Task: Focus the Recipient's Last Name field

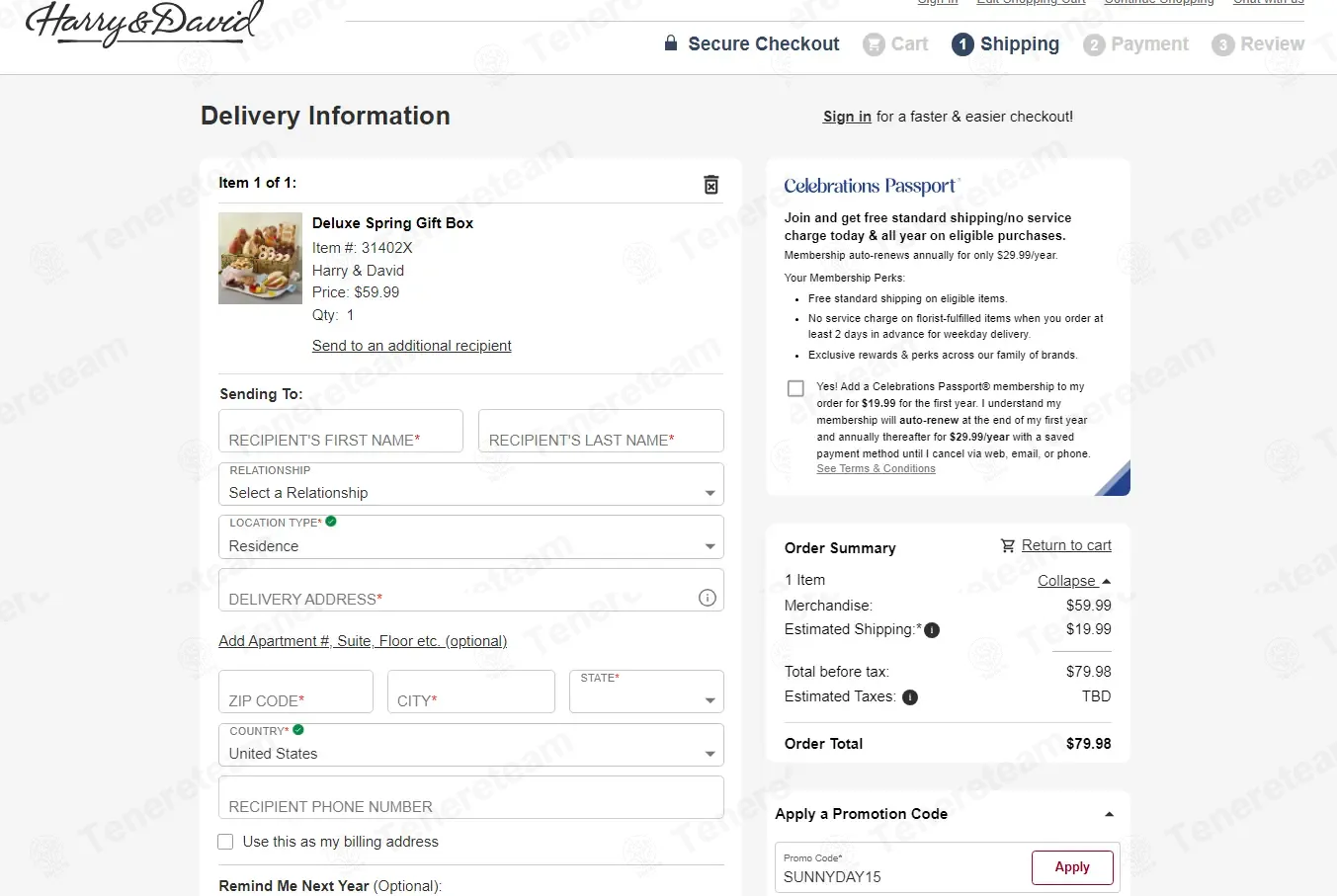Action: (601, 431)
